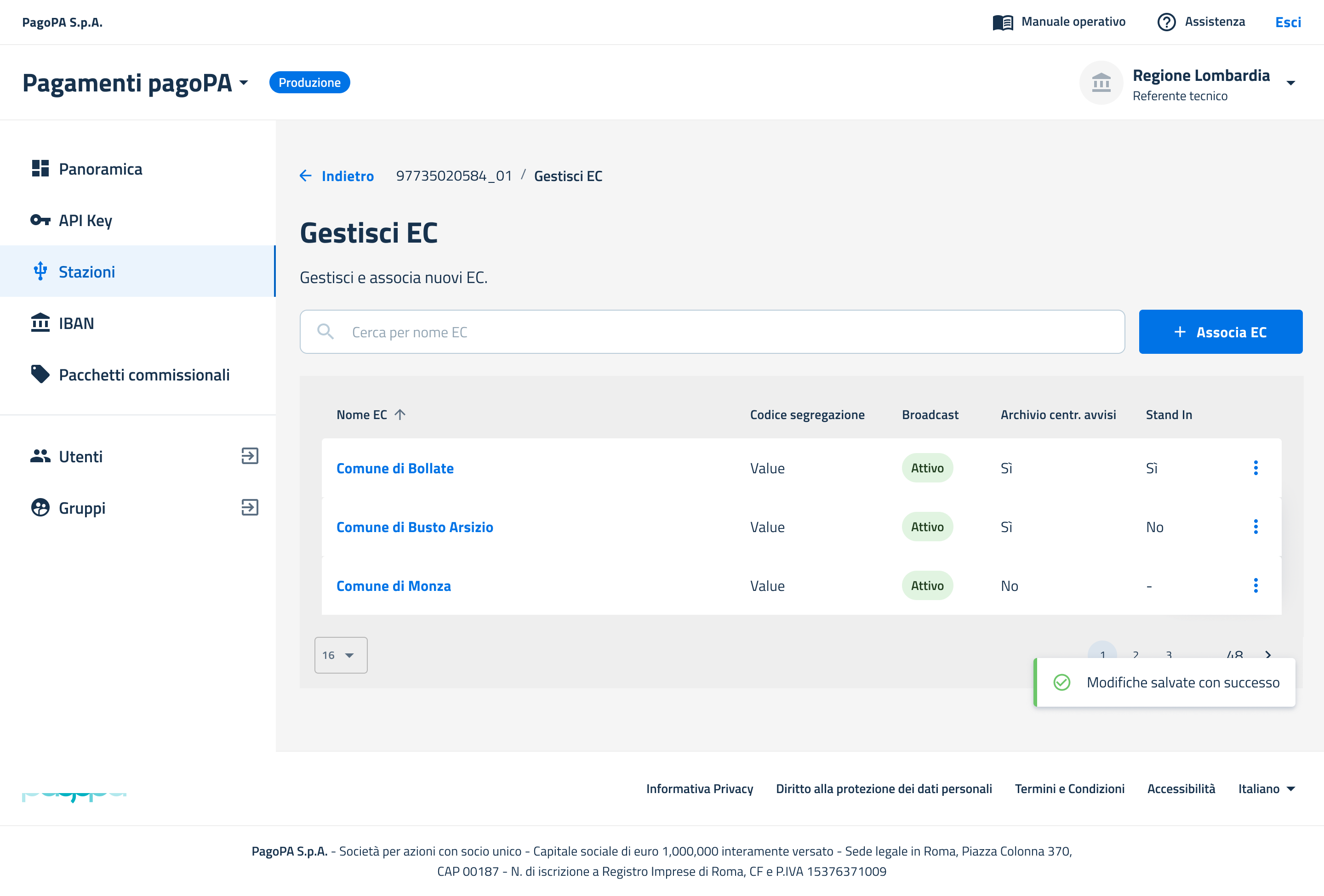Viewport: 1324px width, 896px height.
Task: Open the Comune di Busto Arsizio link
Action: click(414, 527)
